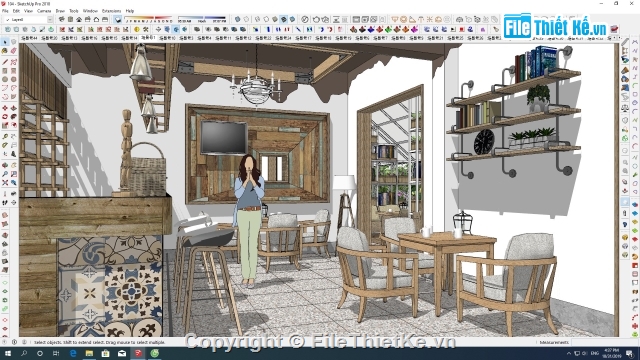640x360 pixels.
Task: Select the Select arrow tool
Action: tap(5, 42)
